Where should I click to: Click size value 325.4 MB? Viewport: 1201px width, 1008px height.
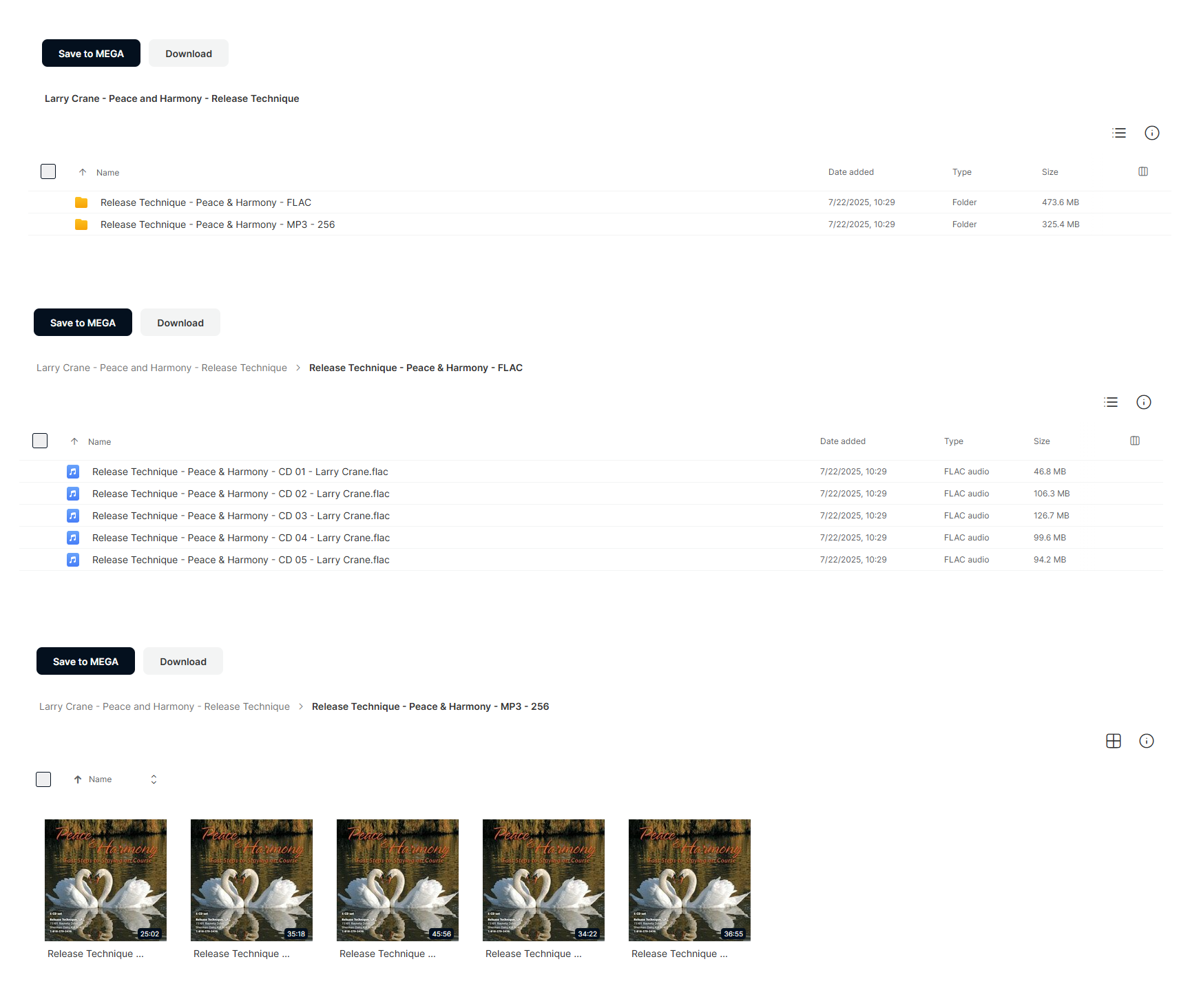1061,224
